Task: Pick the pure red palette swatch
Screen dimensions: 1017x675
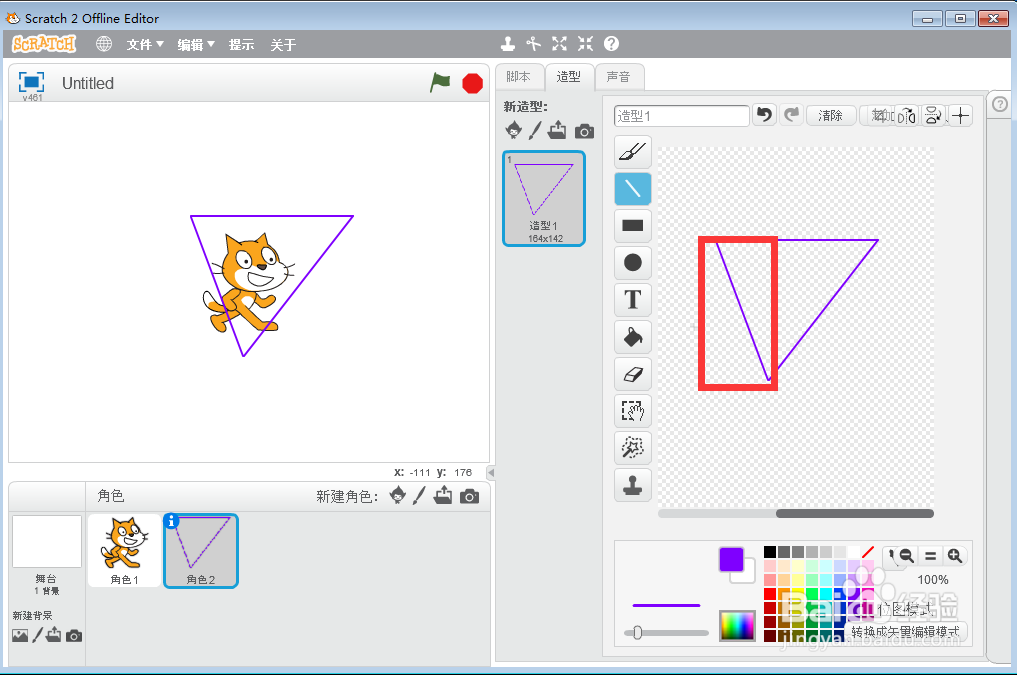Action: coord(770,593)
